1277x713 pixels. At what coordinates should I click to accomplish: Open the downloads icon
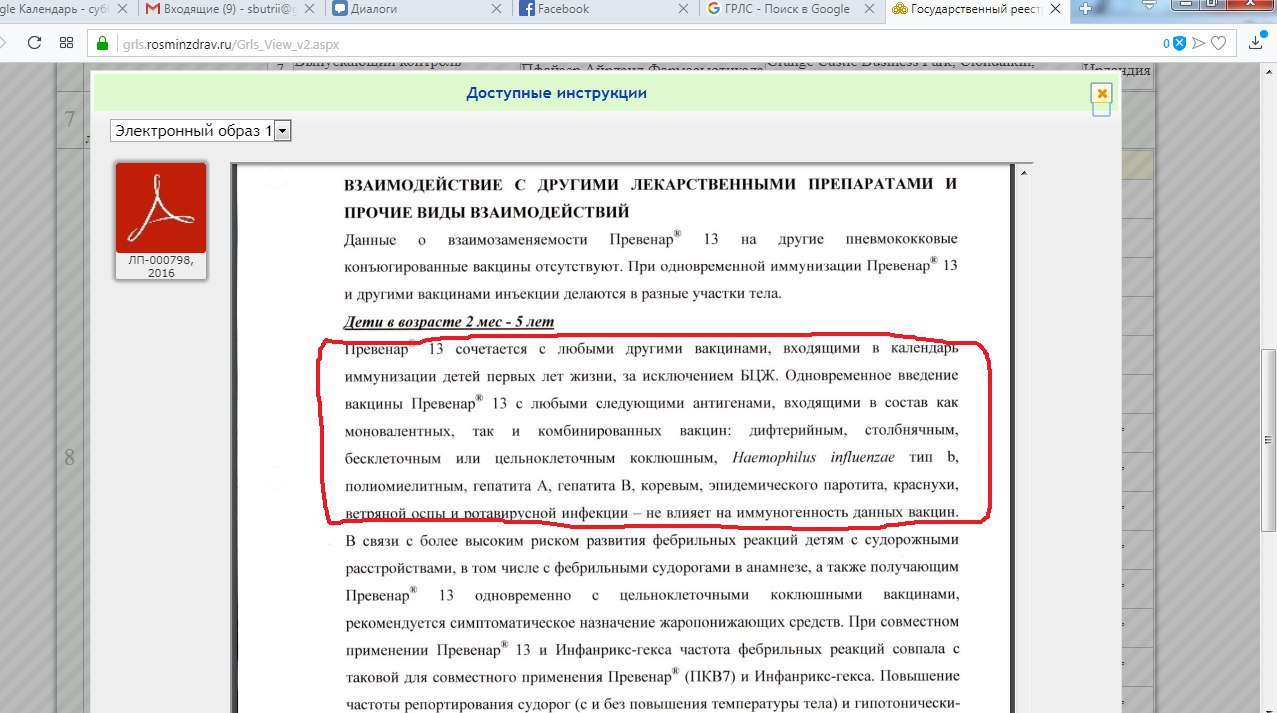[1257, 43]
